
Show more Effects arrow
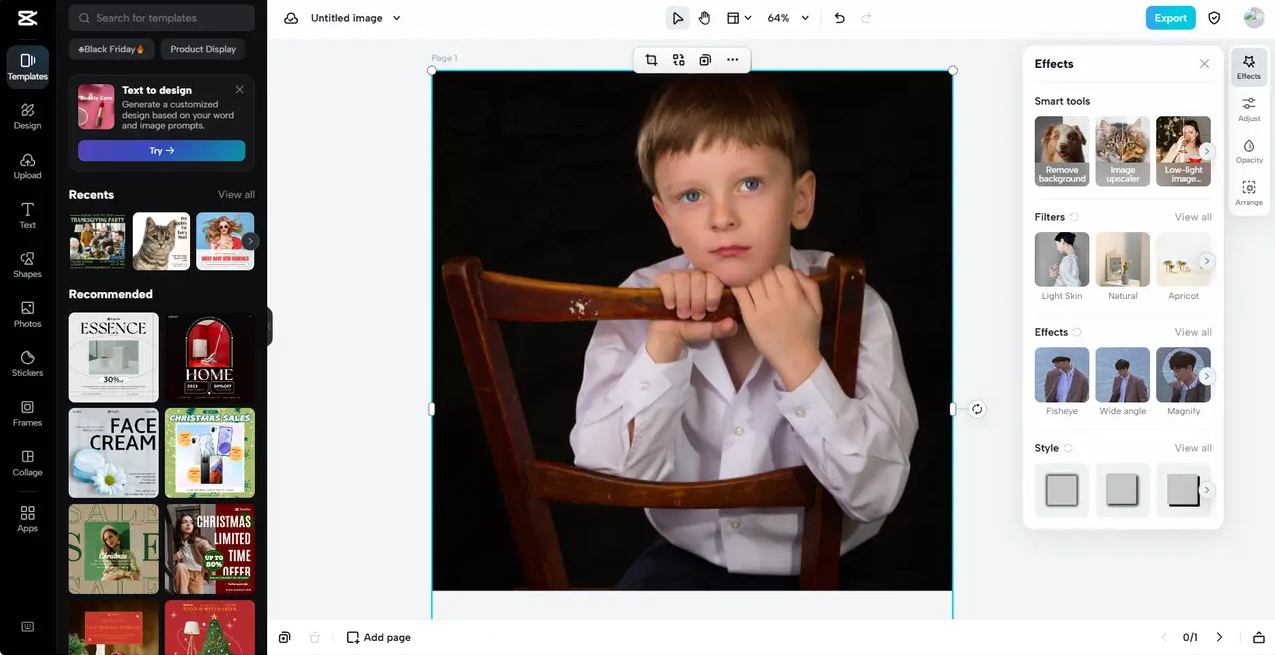(x=1207, y=376)
